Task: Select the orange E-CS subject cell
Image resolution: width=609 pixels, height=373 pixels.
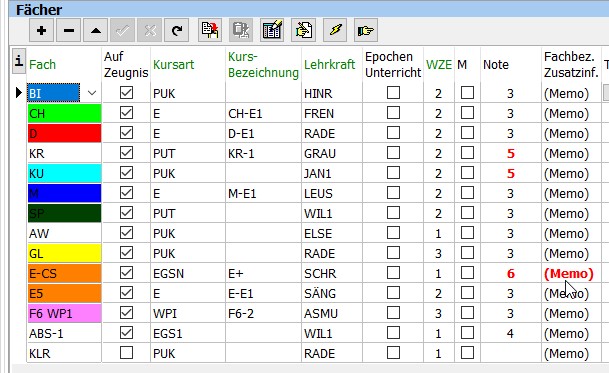Action: [x=64, y=274]
